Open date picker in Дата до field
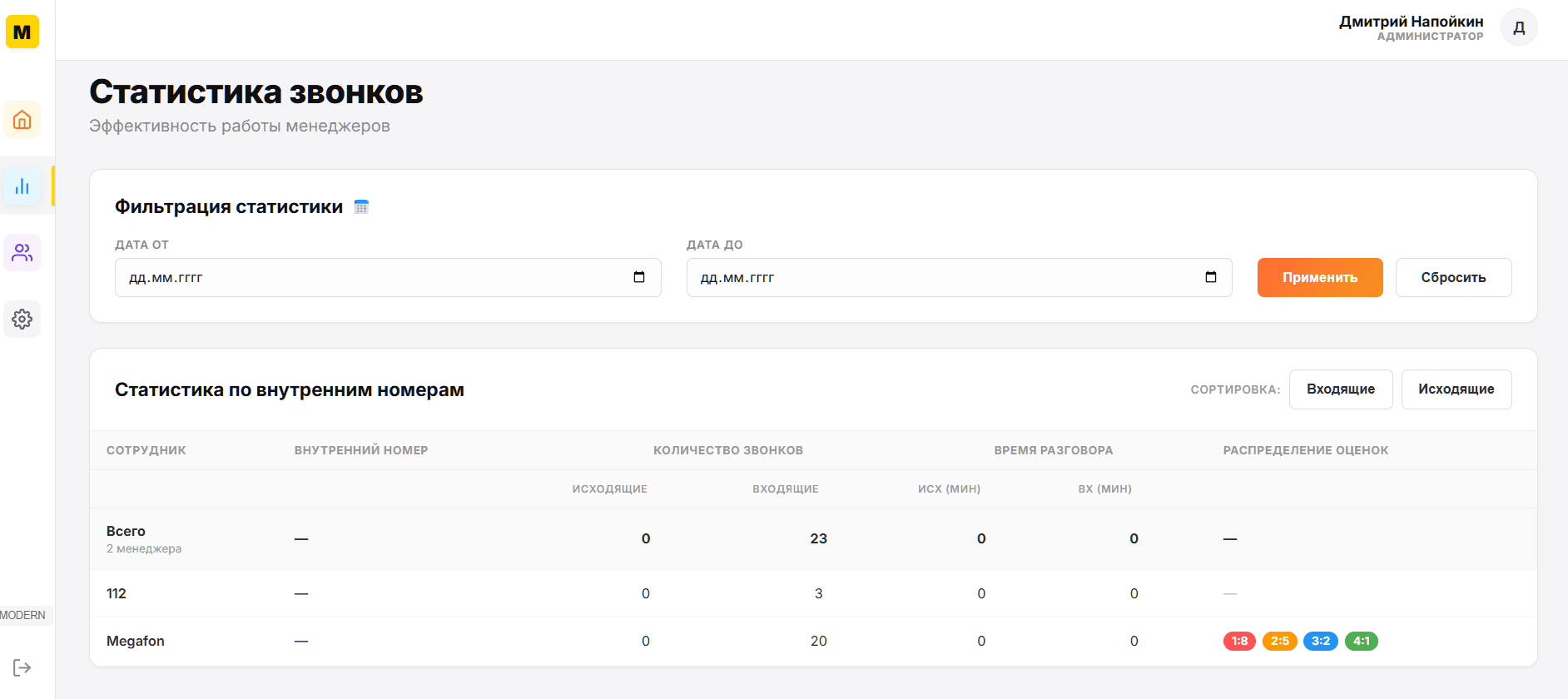 (x=1210, y=277)
